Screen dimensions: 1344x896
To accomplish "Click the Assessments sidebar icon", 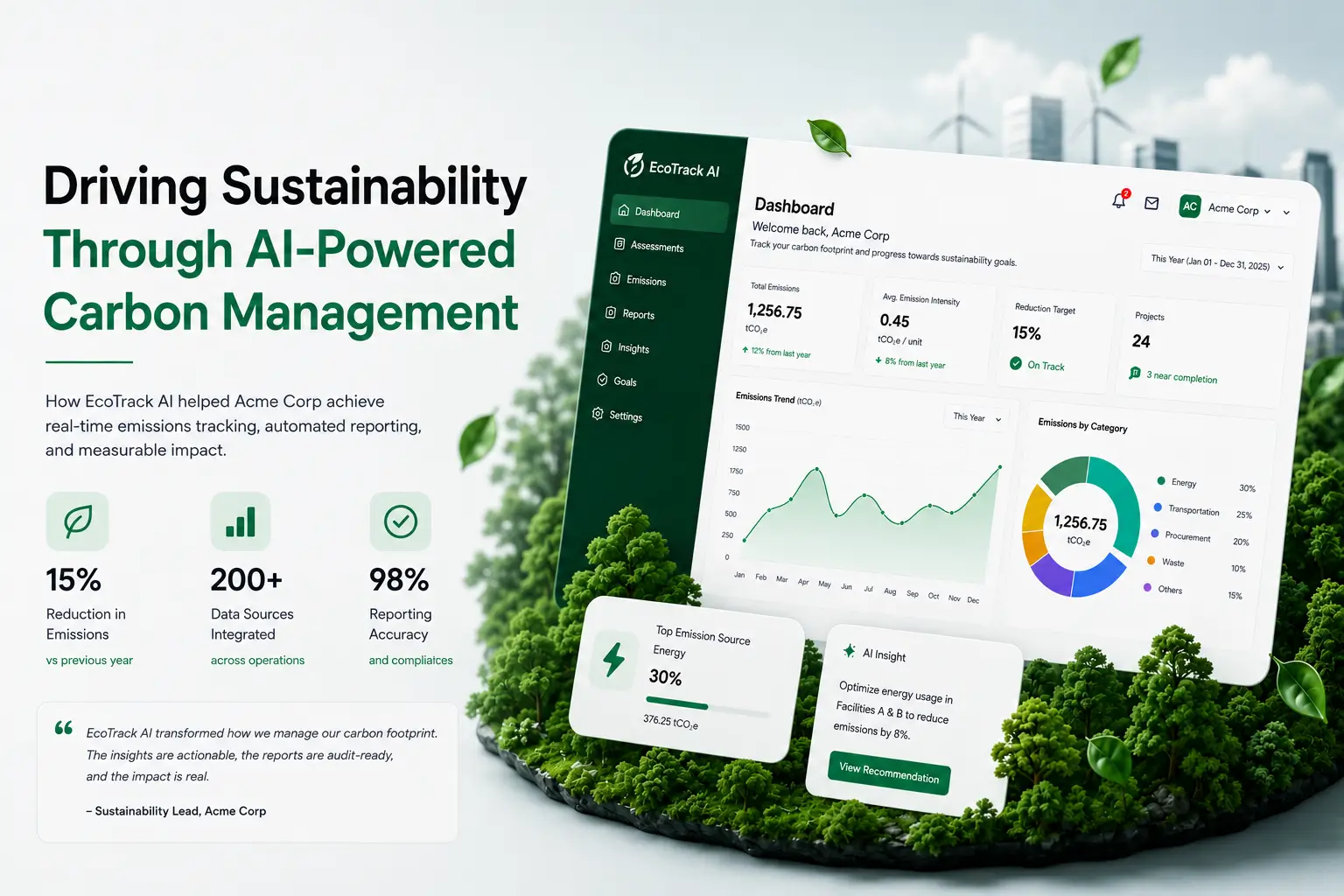I will [x=619, y=244].
